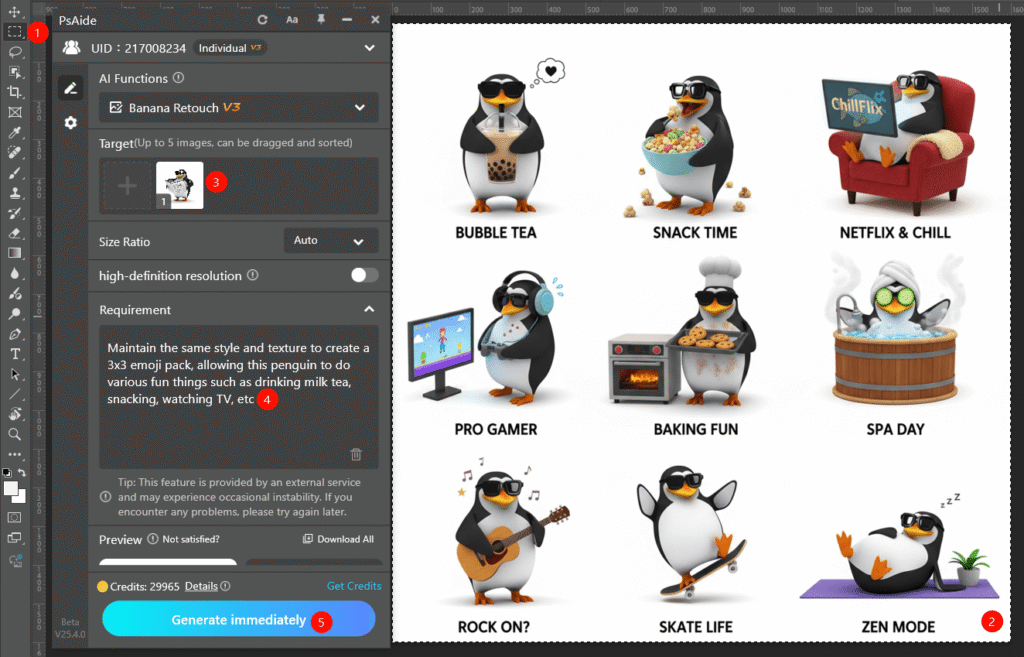Expand the UID account section

pyautogui.click(x=371, y=47)
